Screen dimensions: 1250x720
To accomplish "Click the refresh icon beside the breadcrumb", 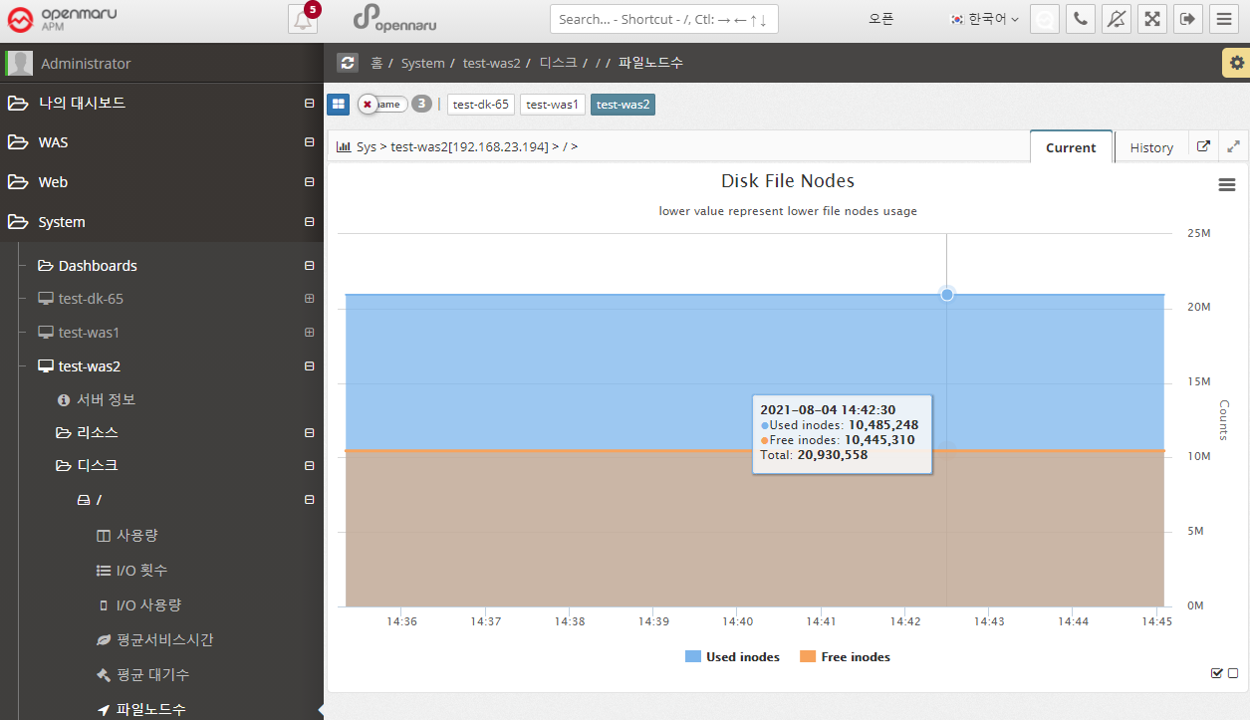I will [x=347, y=62].
